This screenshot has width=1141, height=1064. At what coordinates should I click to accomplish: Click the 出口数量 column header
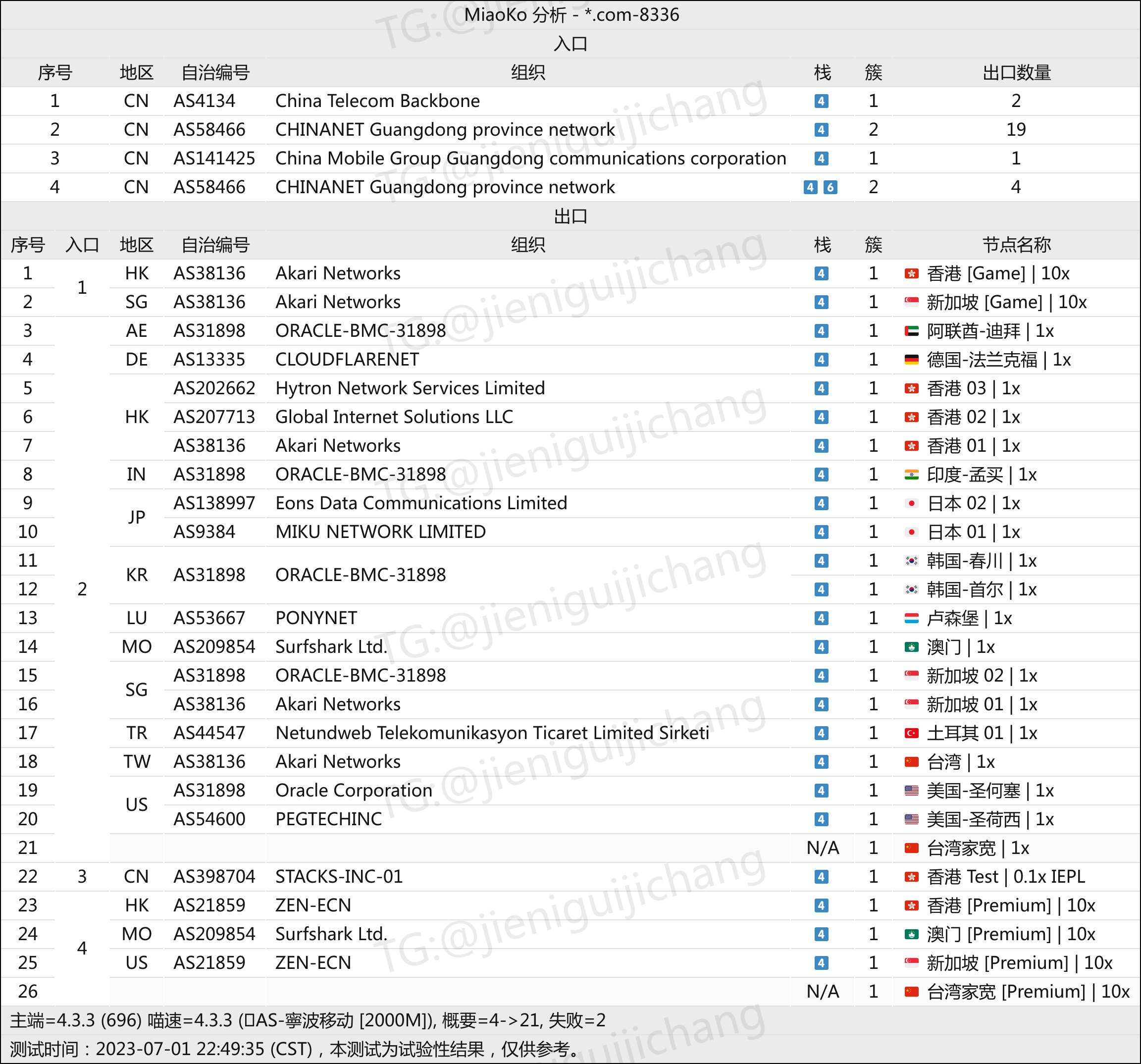[x=1017, y=72]
